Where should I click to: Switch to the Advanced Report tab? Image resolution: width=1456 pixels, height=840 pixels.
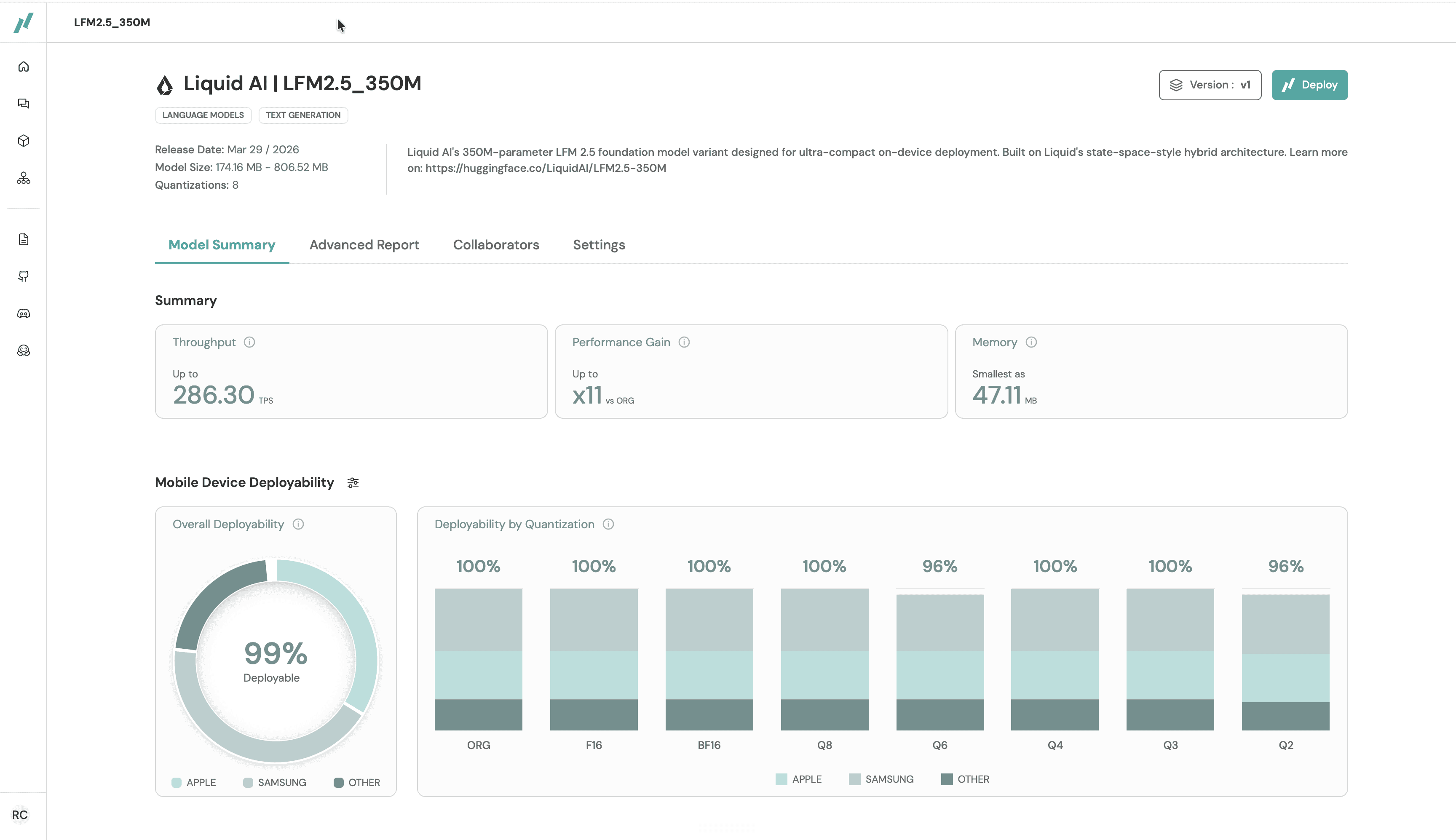(x=364, y=245)
